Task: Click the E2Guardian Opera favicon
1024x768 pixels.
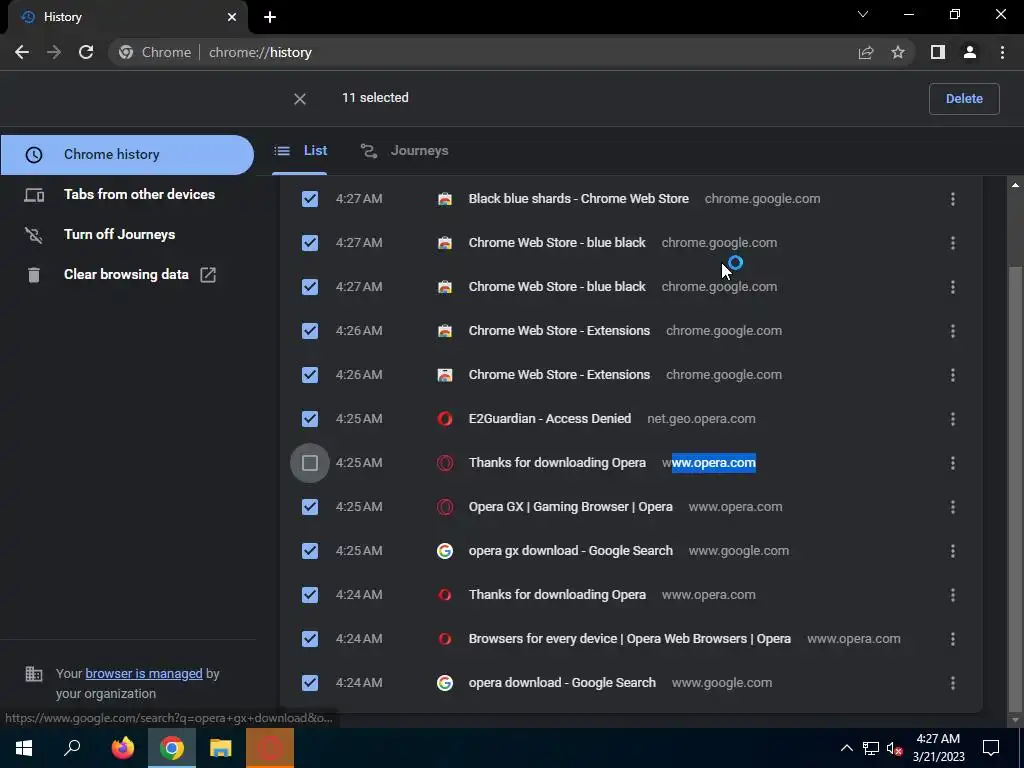Action: point(445,419)
